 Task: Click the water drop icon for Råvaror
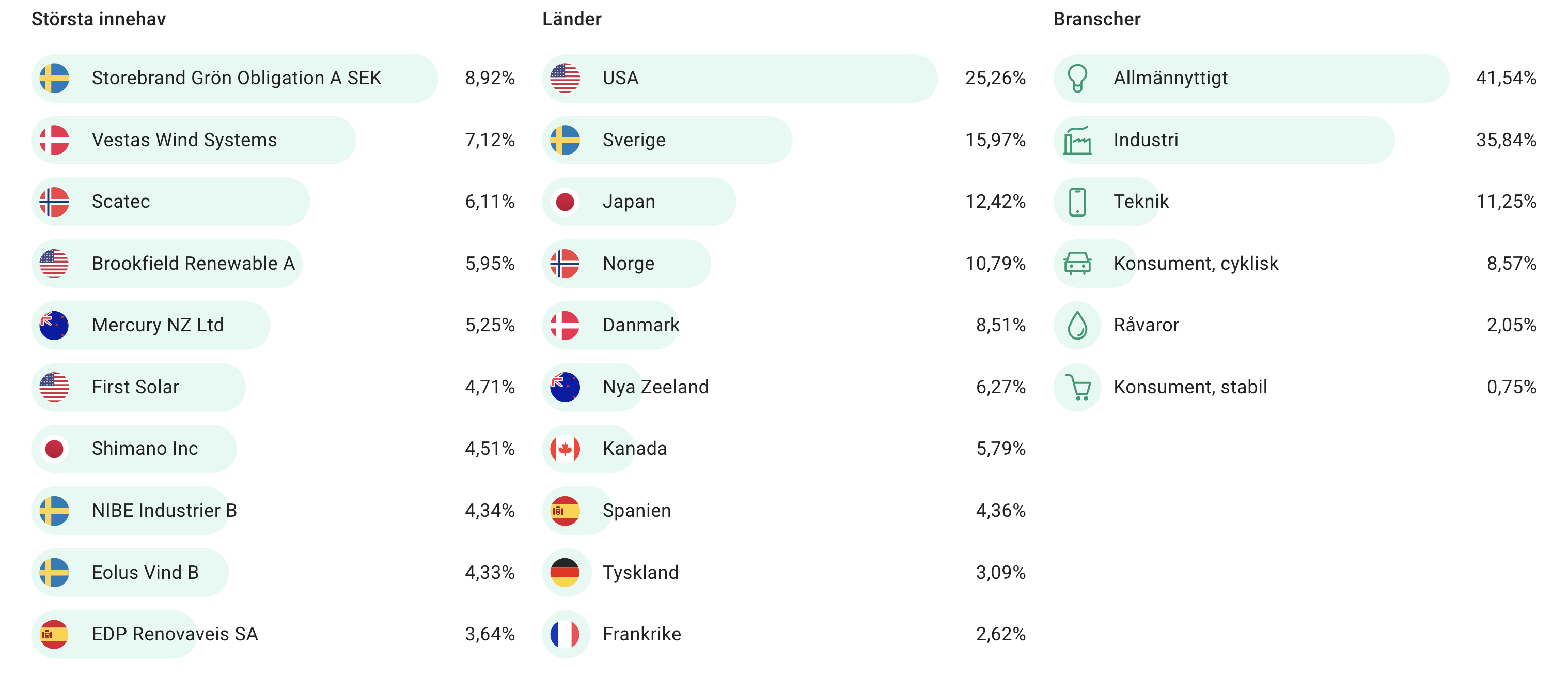click(x=1077, y=325)
